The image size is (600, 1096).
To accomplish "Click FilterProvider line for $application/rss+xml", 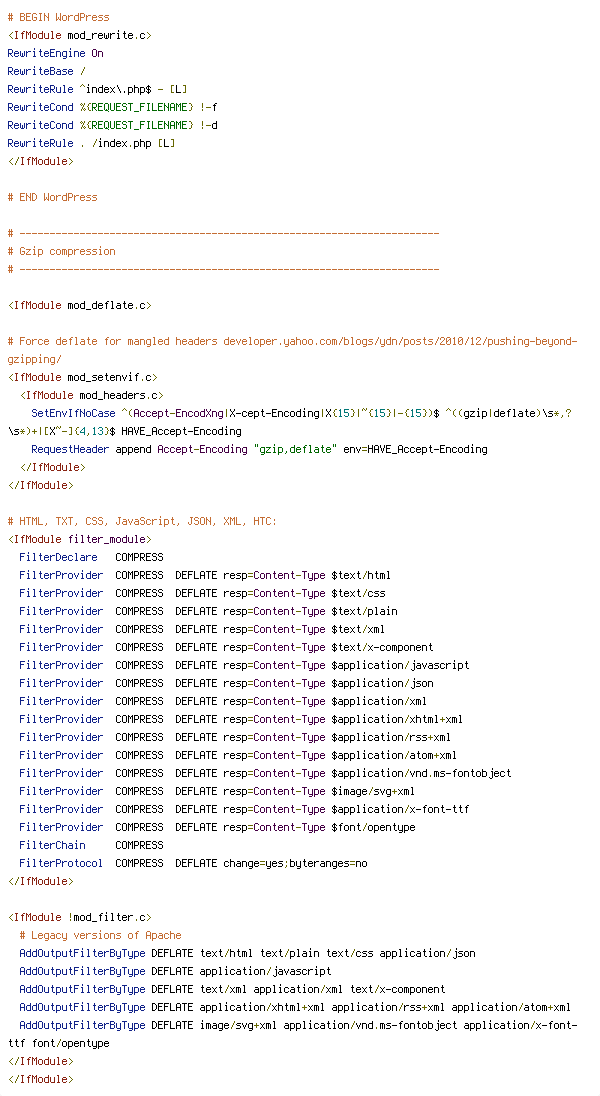I will tap(235, 737).
